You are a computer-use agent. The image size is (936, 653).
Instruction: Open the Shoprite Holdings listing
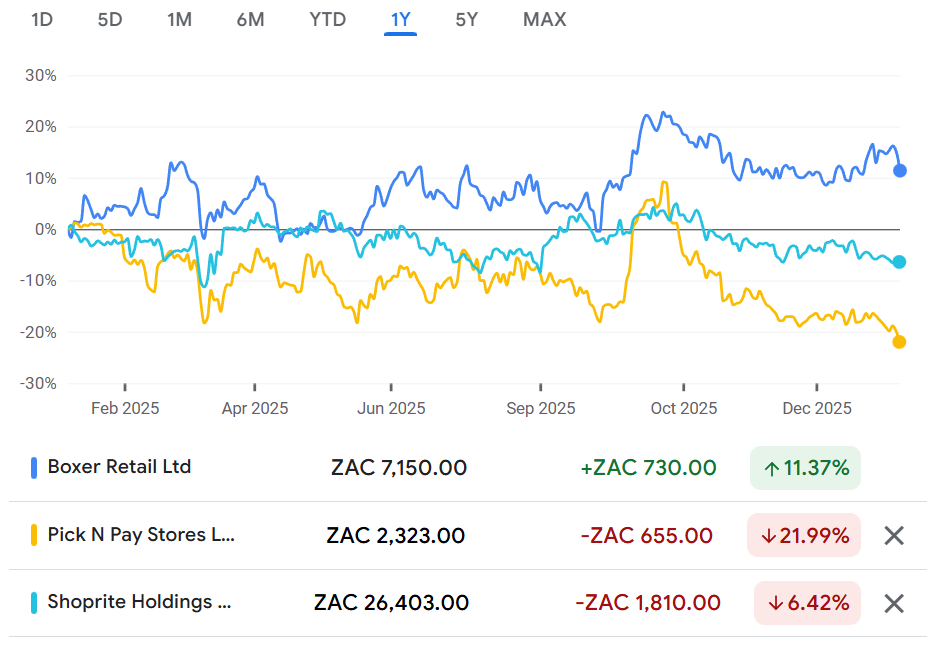[x=130, y=603]
